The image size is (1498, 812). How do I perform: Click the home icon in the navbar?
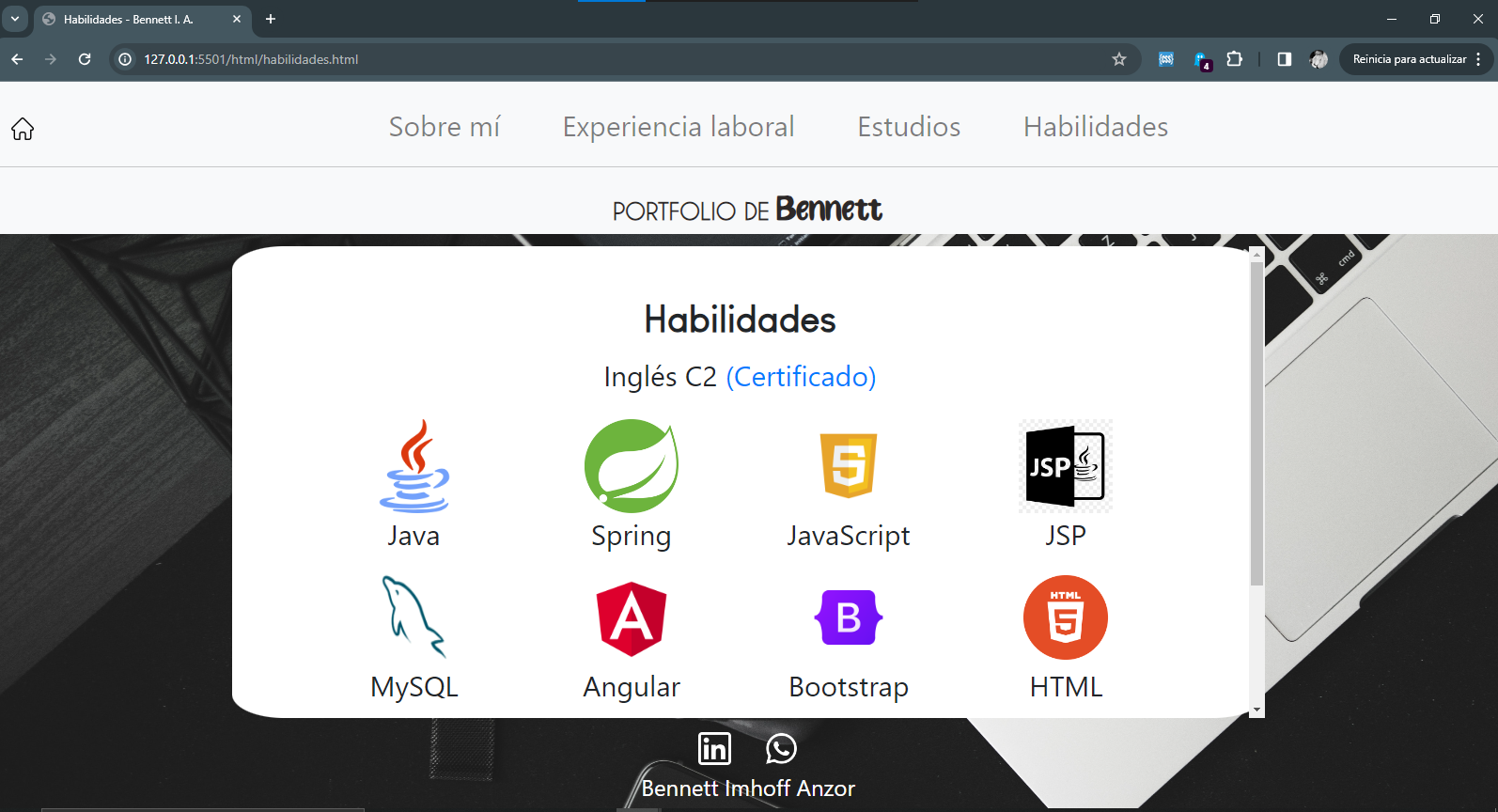point(23,129)
